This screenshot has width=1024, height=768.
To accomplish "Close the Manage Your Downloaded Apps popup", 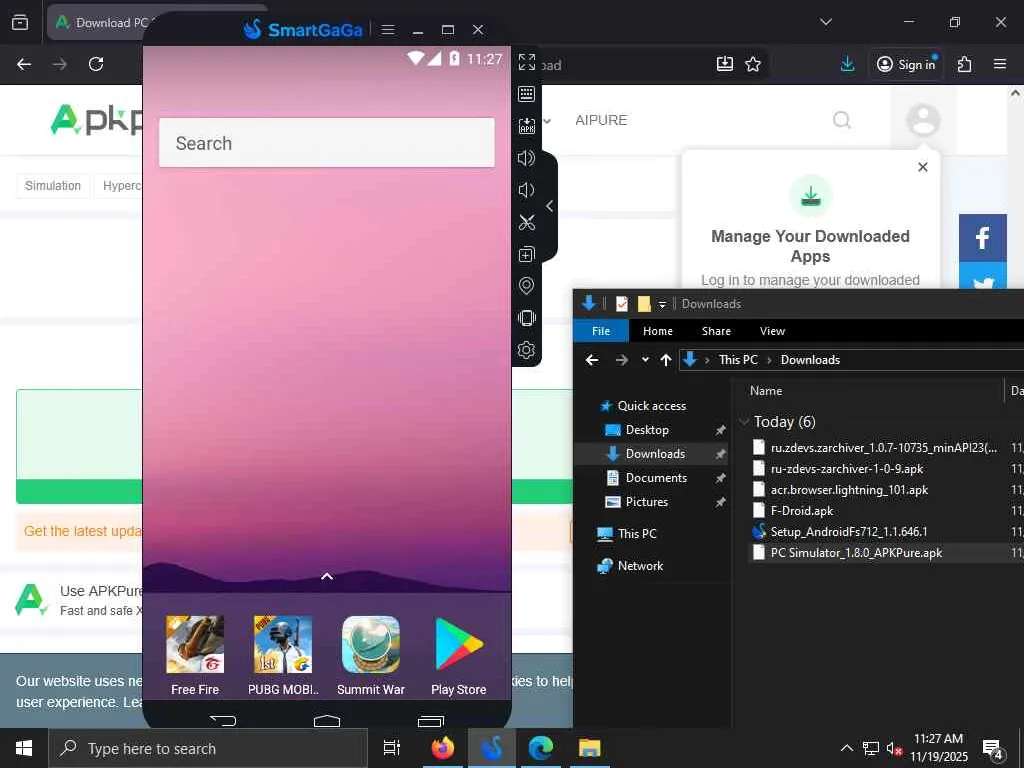I will pos(923,167).
